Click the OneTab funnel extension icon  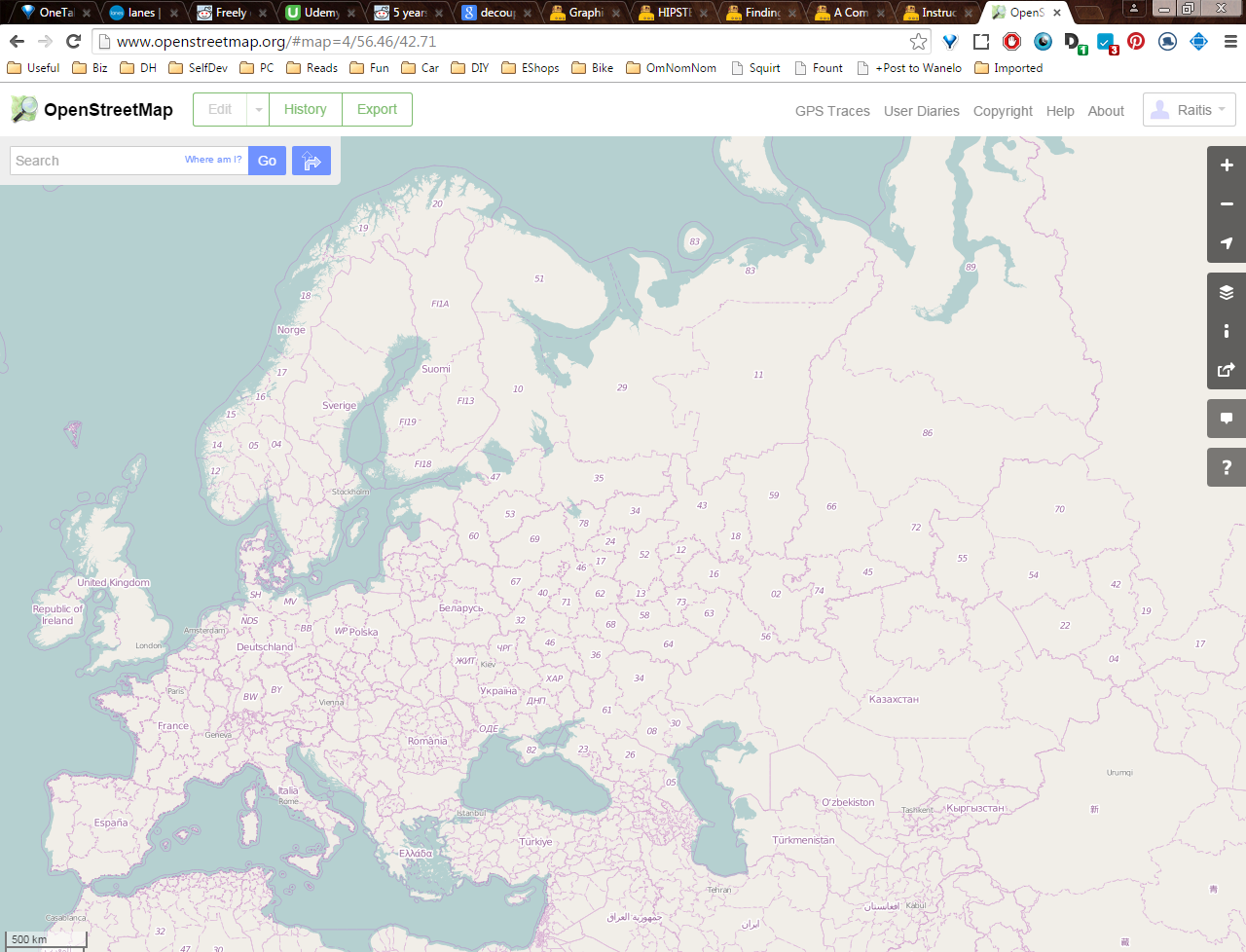(950, 41)
